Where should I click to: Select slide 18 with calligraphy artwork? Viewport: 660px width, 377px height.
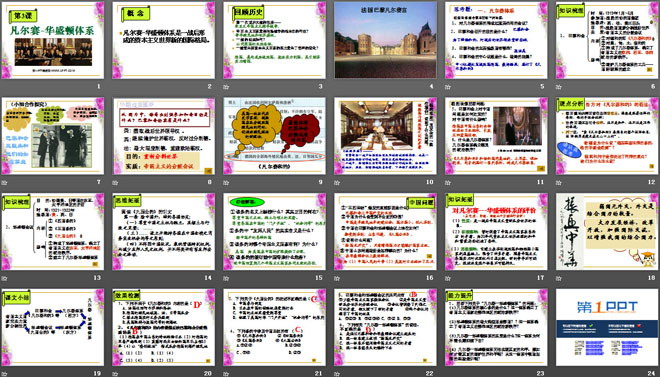coord(607,231)
